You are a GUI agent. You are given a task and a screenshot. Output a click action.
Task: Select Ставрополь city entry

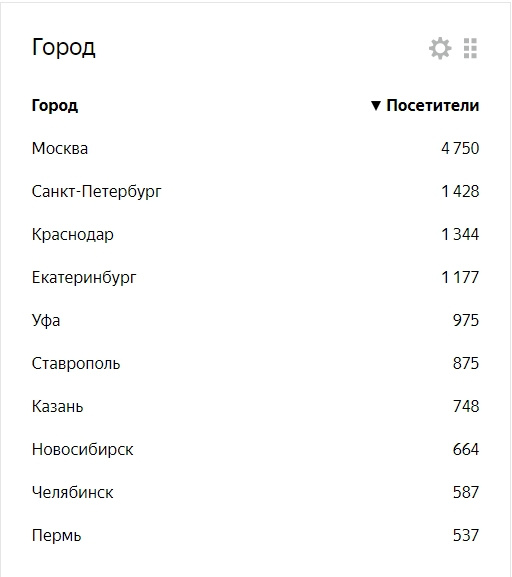(76, 364)
